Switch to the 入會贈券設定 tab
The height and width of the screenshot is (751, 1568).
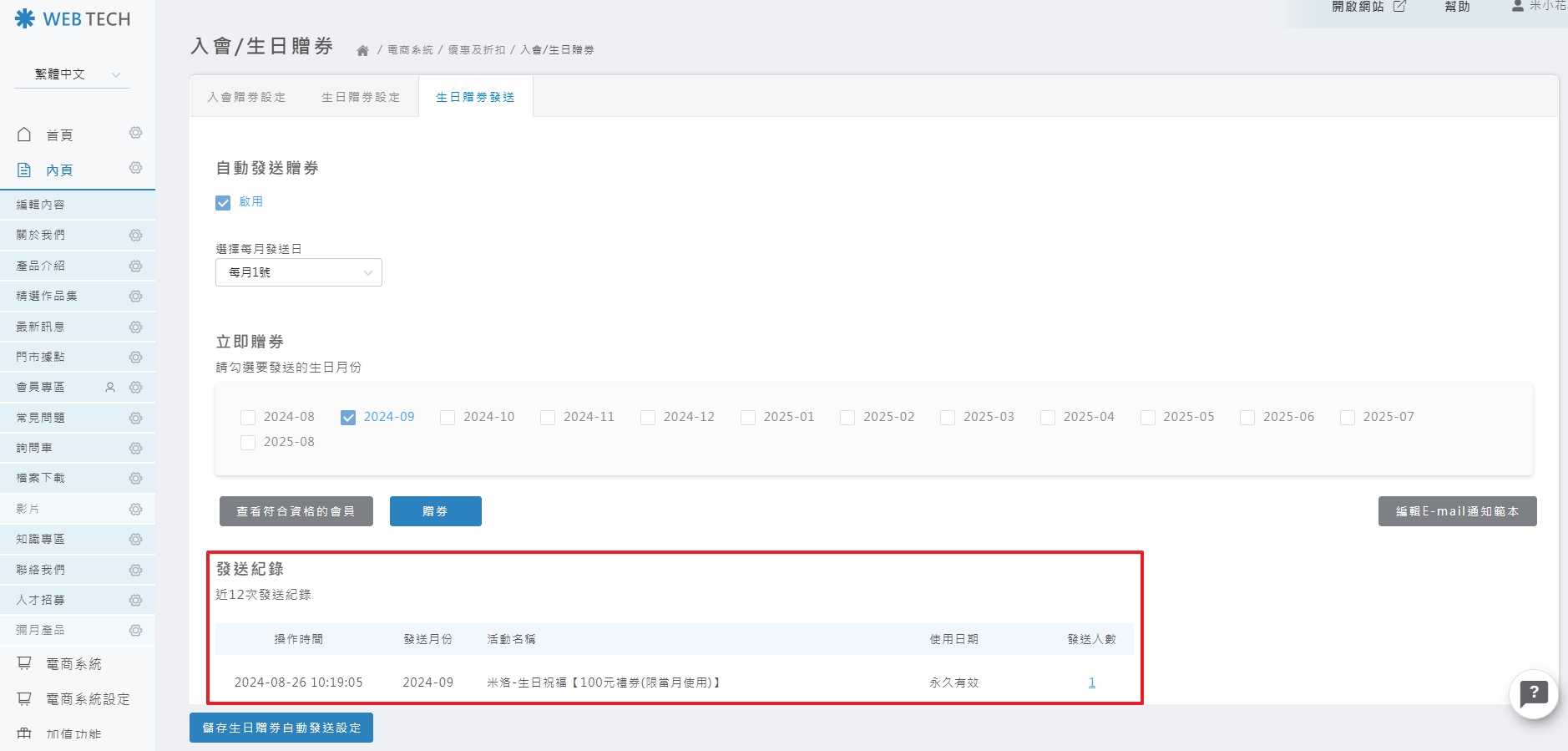pos(246,97)
